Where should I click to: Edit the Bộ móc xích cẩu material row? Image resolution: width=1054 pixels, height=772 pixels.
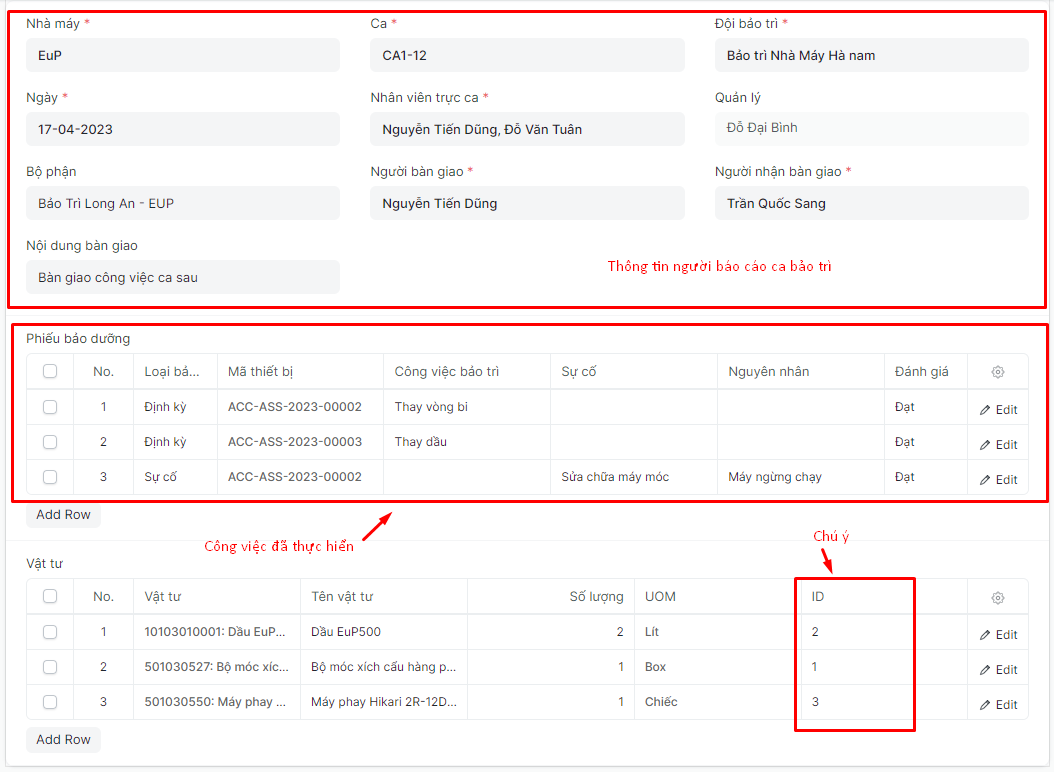[998, 670]
